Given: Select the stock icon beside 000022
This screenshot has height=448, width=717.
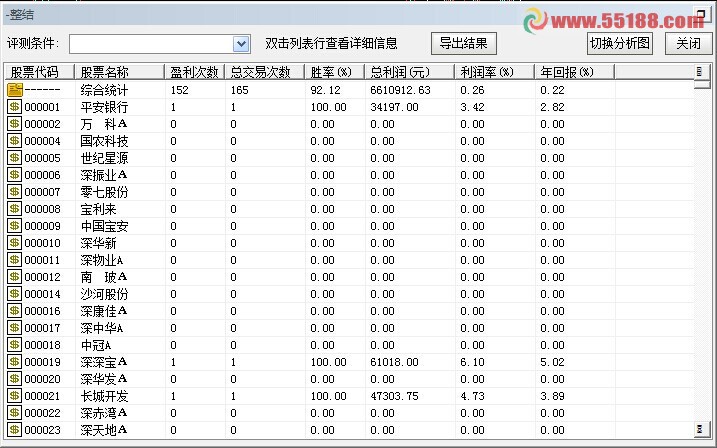Looking at the screenshot, I should 15,413.
